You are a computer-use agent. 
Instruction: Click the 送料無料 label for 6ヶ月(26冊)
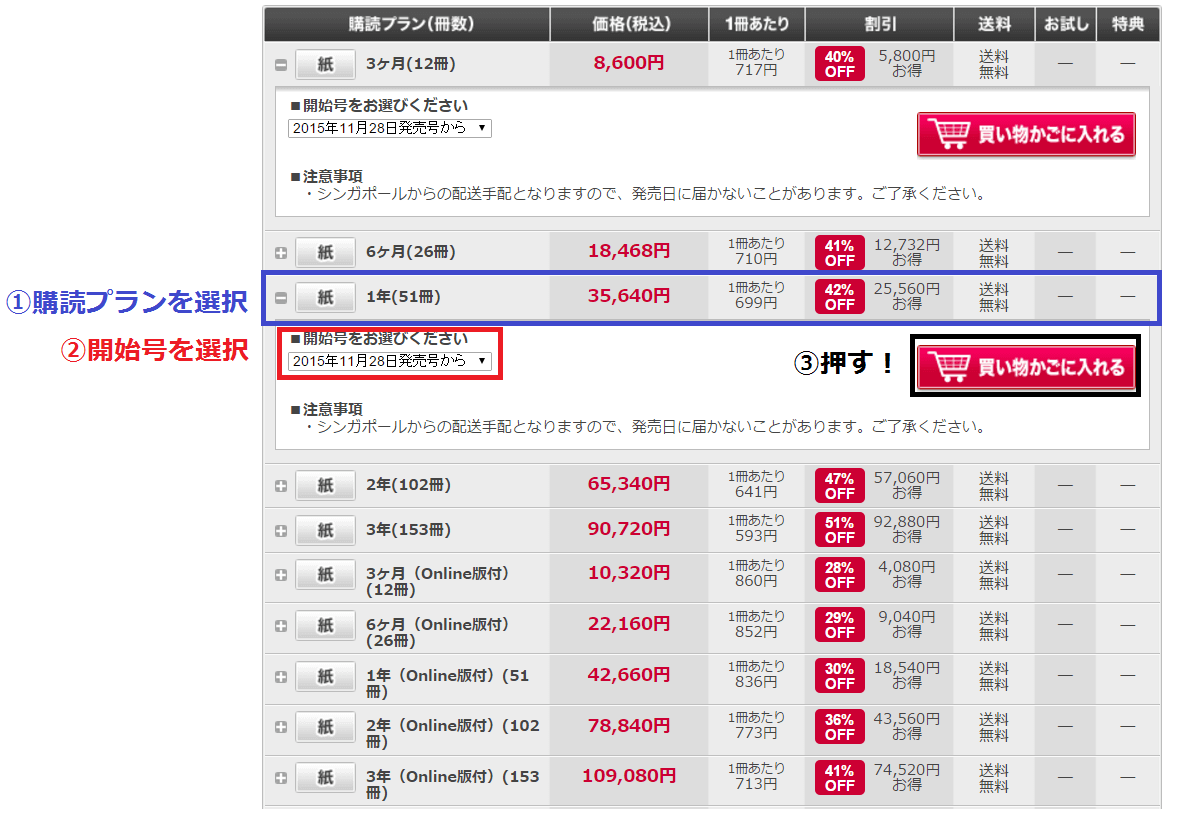[992, 251]
